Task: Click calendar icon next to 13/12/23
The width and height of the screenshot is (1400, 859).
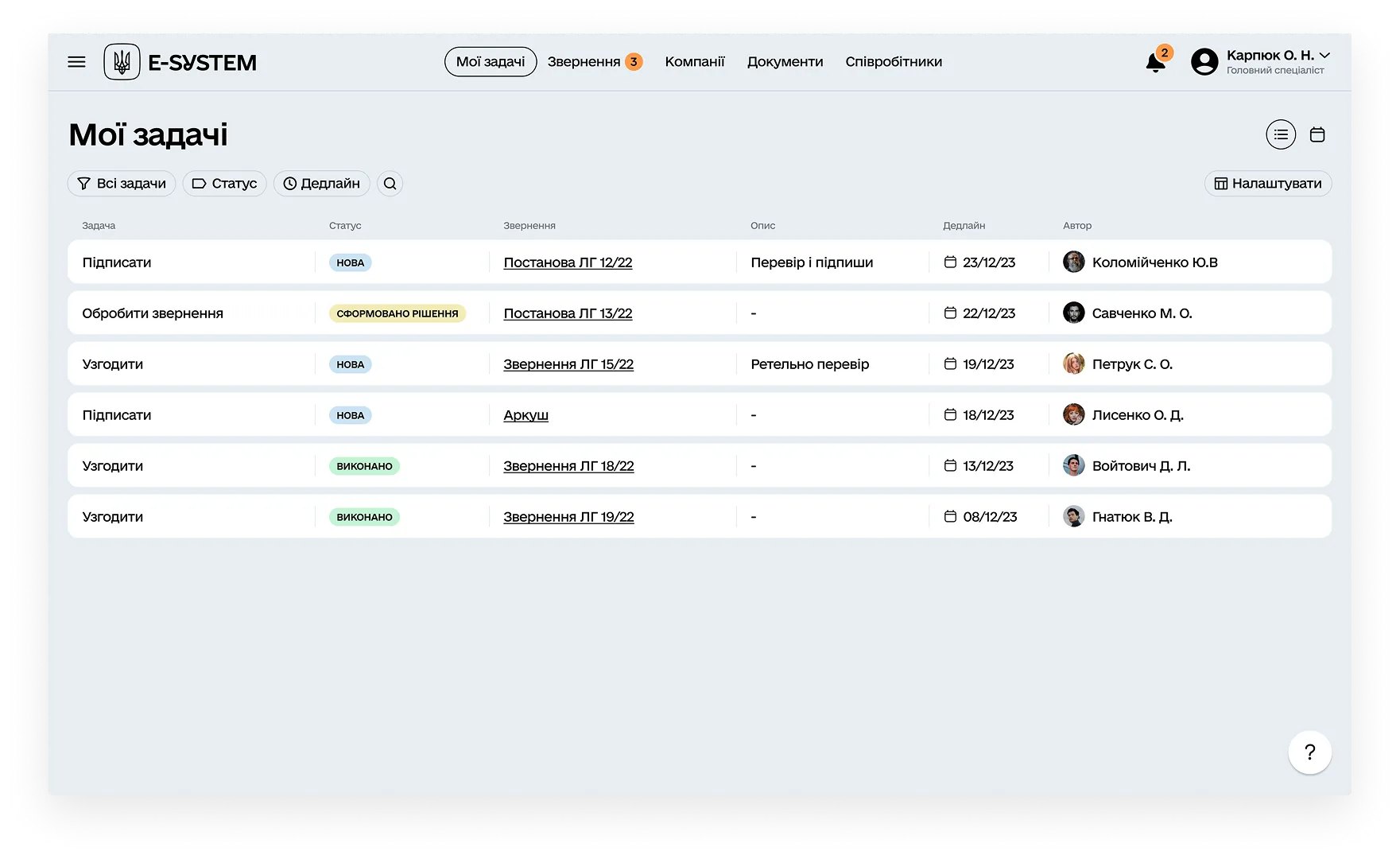Action: 950,465
